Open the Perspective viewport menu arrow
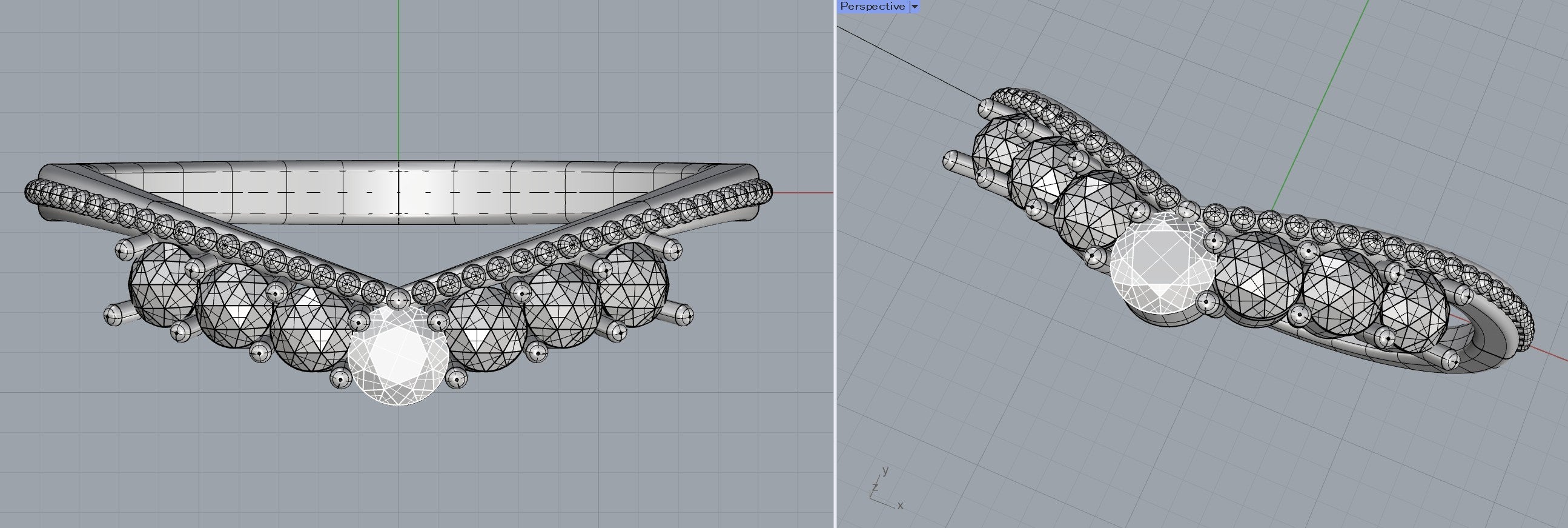This screenshot has height=528, width=1568. [914, 6]
